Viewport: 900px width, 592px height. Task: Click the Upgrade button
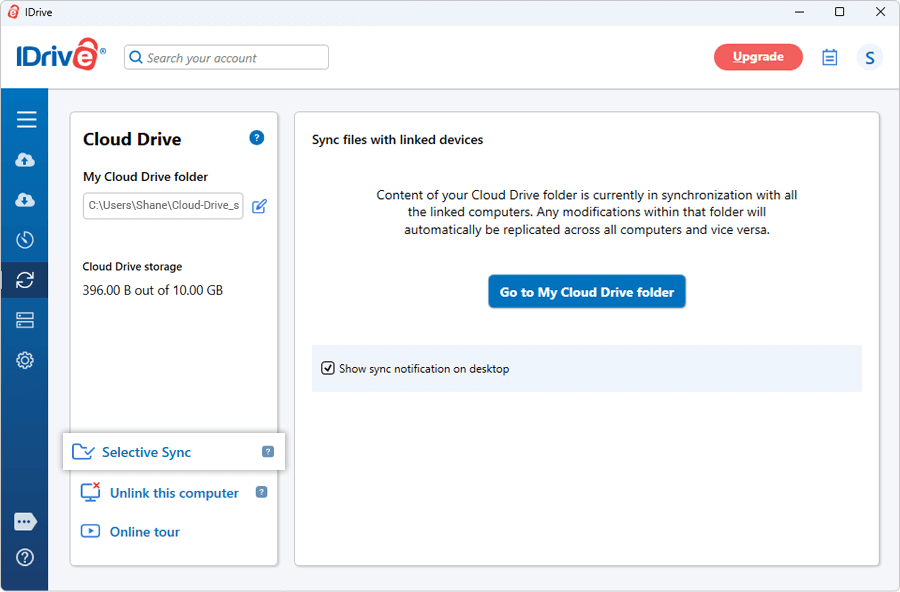click(x=757, y=57)
